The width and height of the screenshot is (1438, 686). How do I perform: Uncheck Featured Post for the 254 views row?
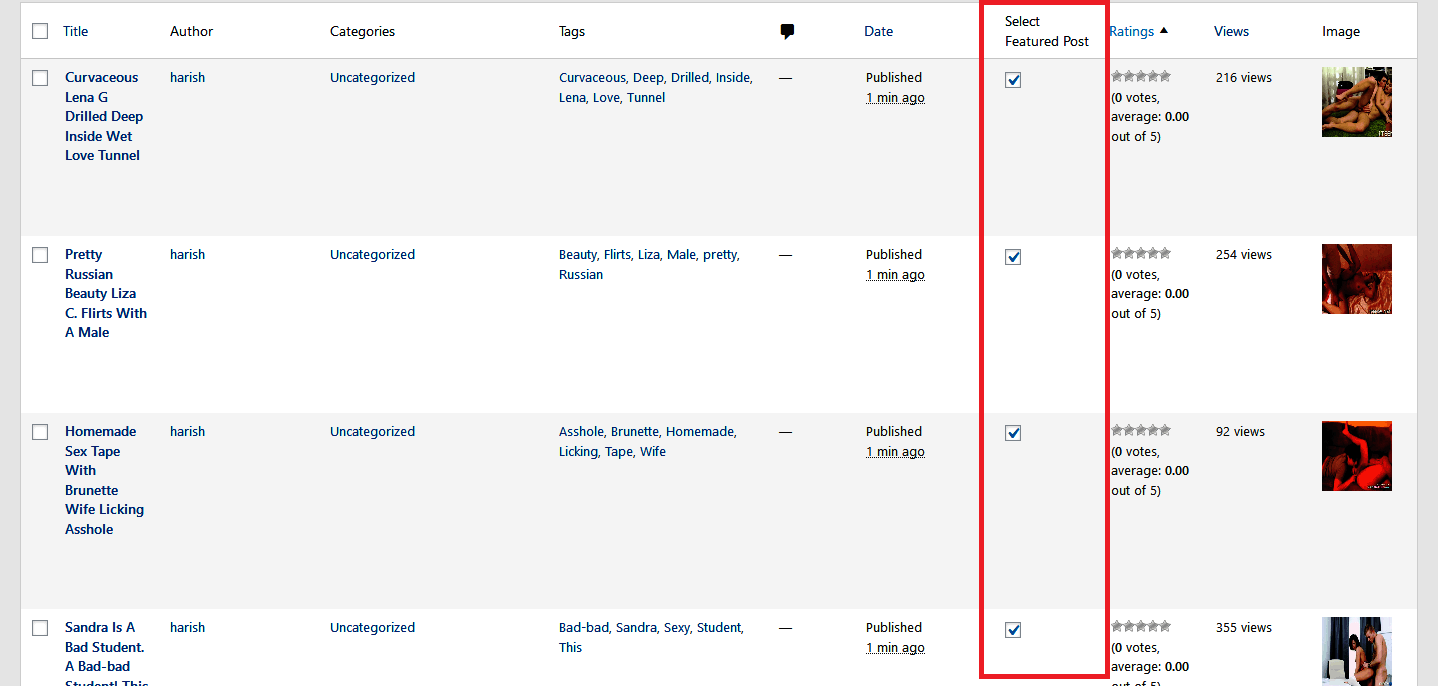pos(1013,257)
